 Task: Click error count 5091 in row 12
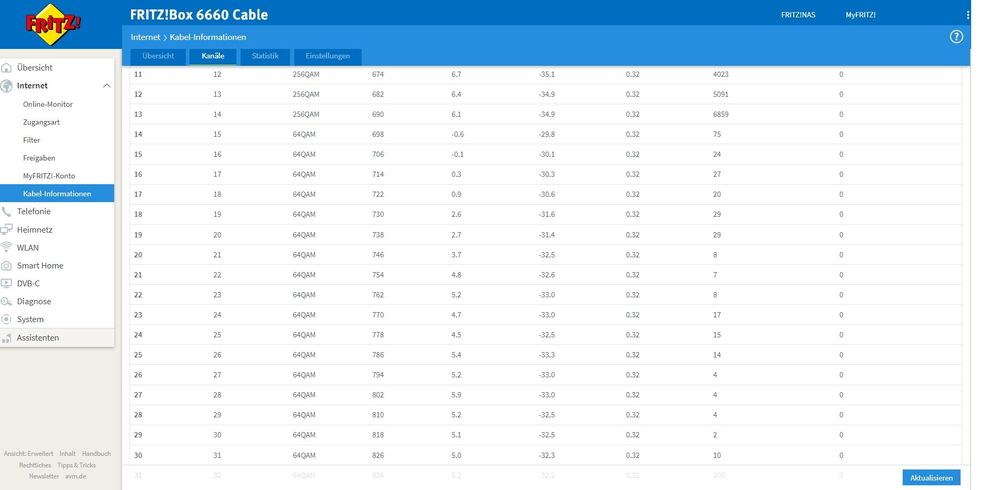[721, 94]
